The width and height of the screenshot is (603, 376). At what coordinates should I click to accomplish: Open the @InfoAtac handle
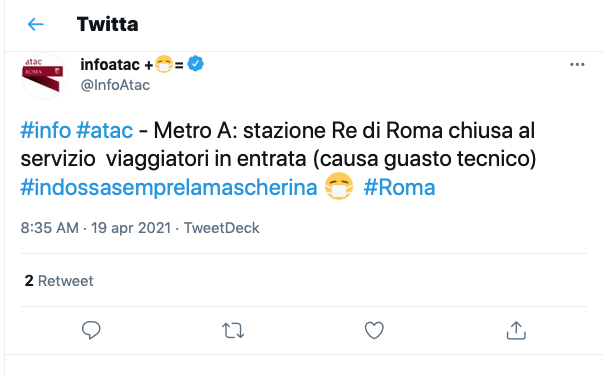click(x=115, y=85)
